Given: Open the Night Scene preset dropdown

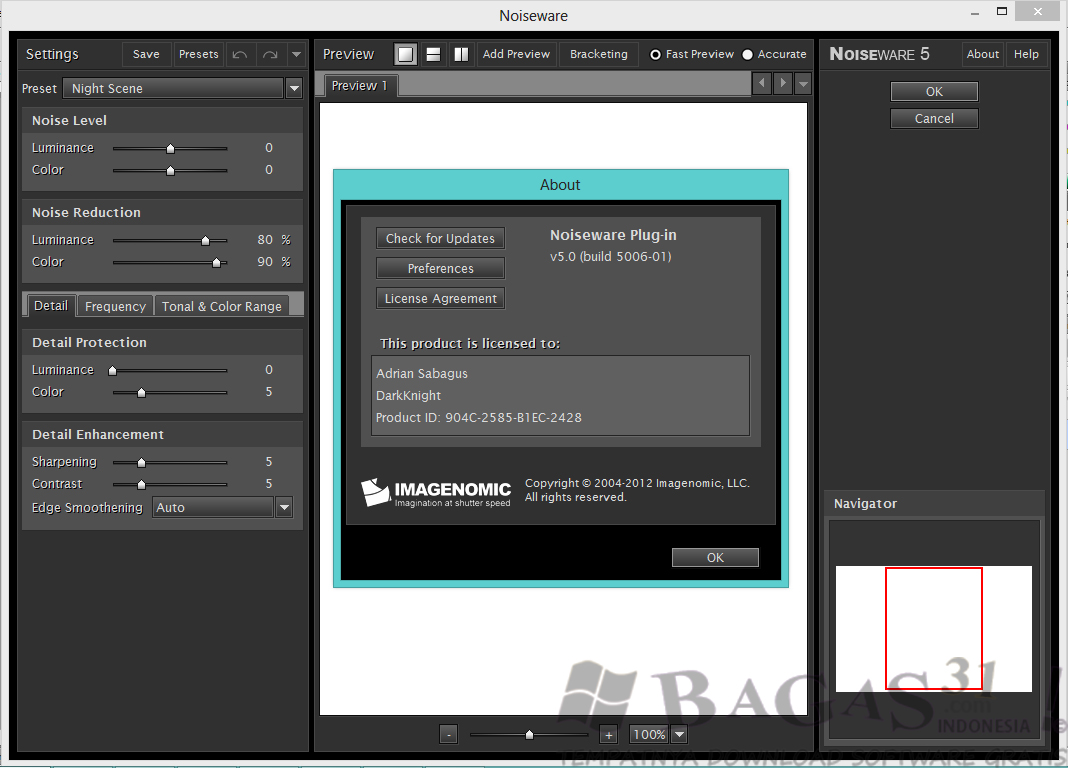Looking at the screenshot, I should (x=294, y=89).
